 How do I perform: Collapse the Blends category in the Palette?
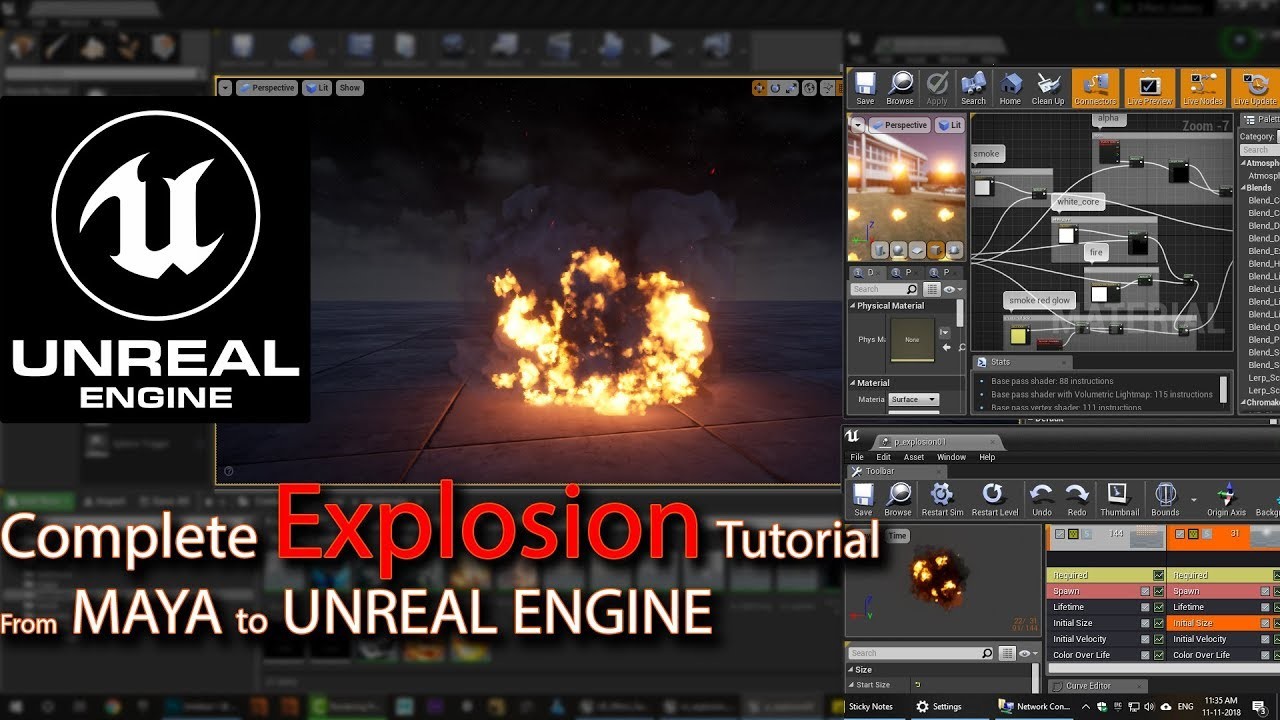pos(1242,187)
